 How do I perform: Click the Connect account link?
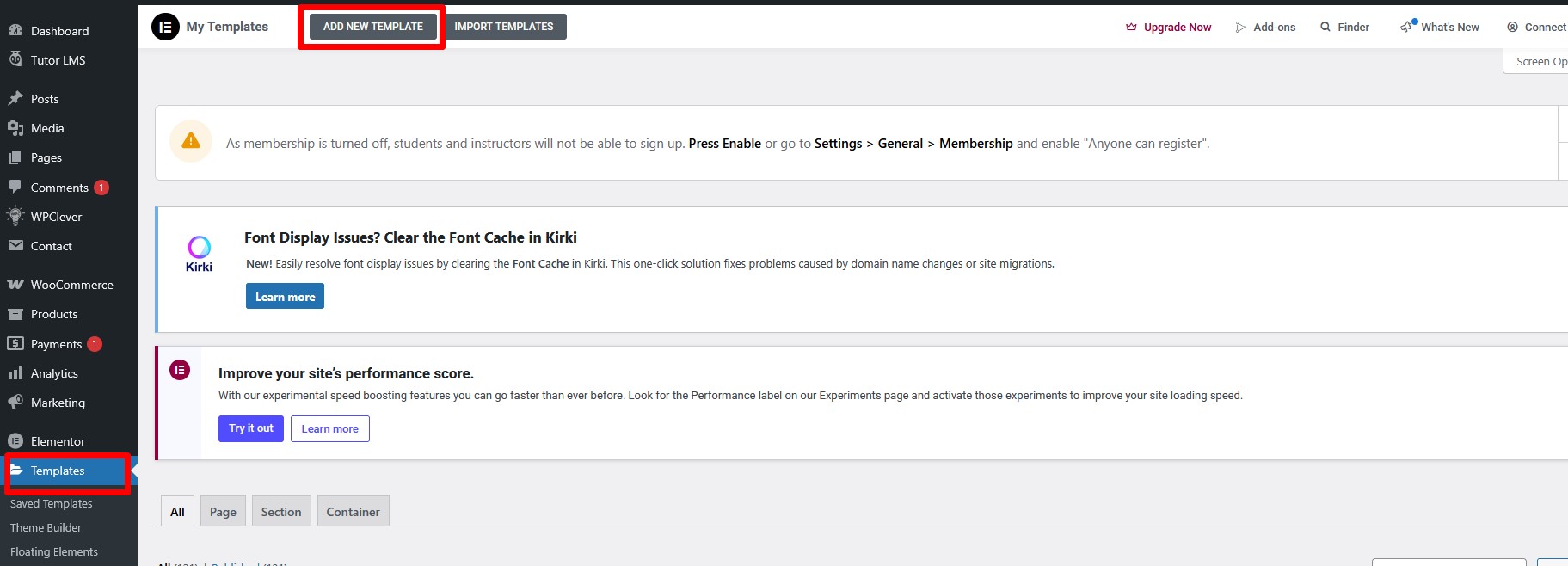pos(1546,28)
